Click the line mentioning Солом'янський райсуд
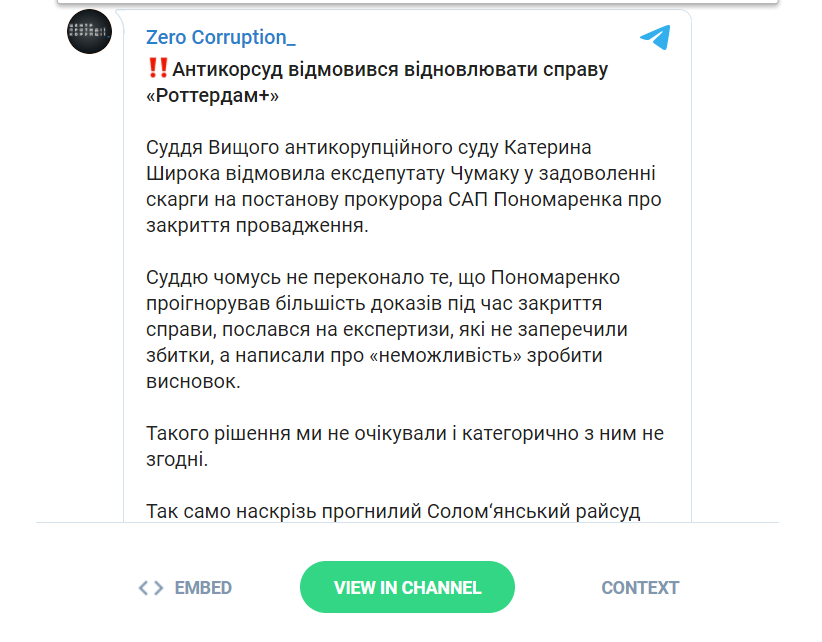Viewport: 822px width, 642px height. pyautogui.click(x=393, y=512)
